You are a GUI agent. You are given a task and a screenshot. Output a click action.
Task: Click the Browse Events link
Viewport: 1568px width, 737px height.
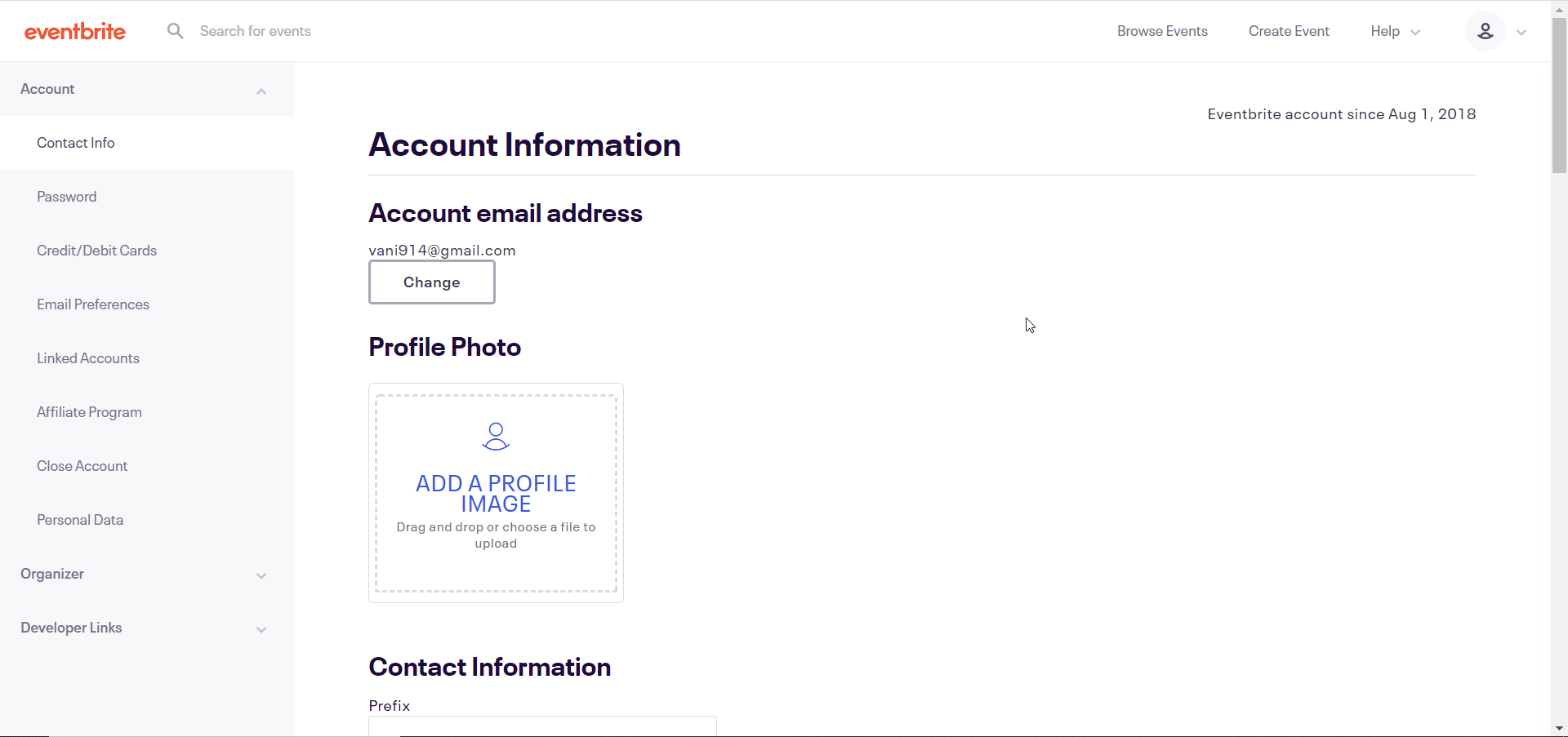point(1162,31)
